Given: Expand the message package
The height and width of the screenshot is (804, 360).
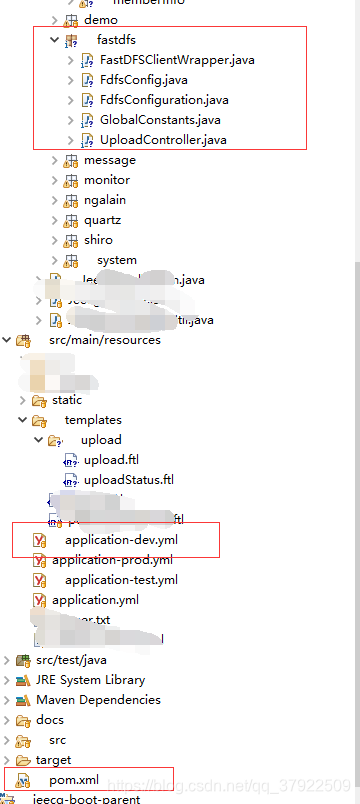Looking at the screenshot, I should coord(55,160).
